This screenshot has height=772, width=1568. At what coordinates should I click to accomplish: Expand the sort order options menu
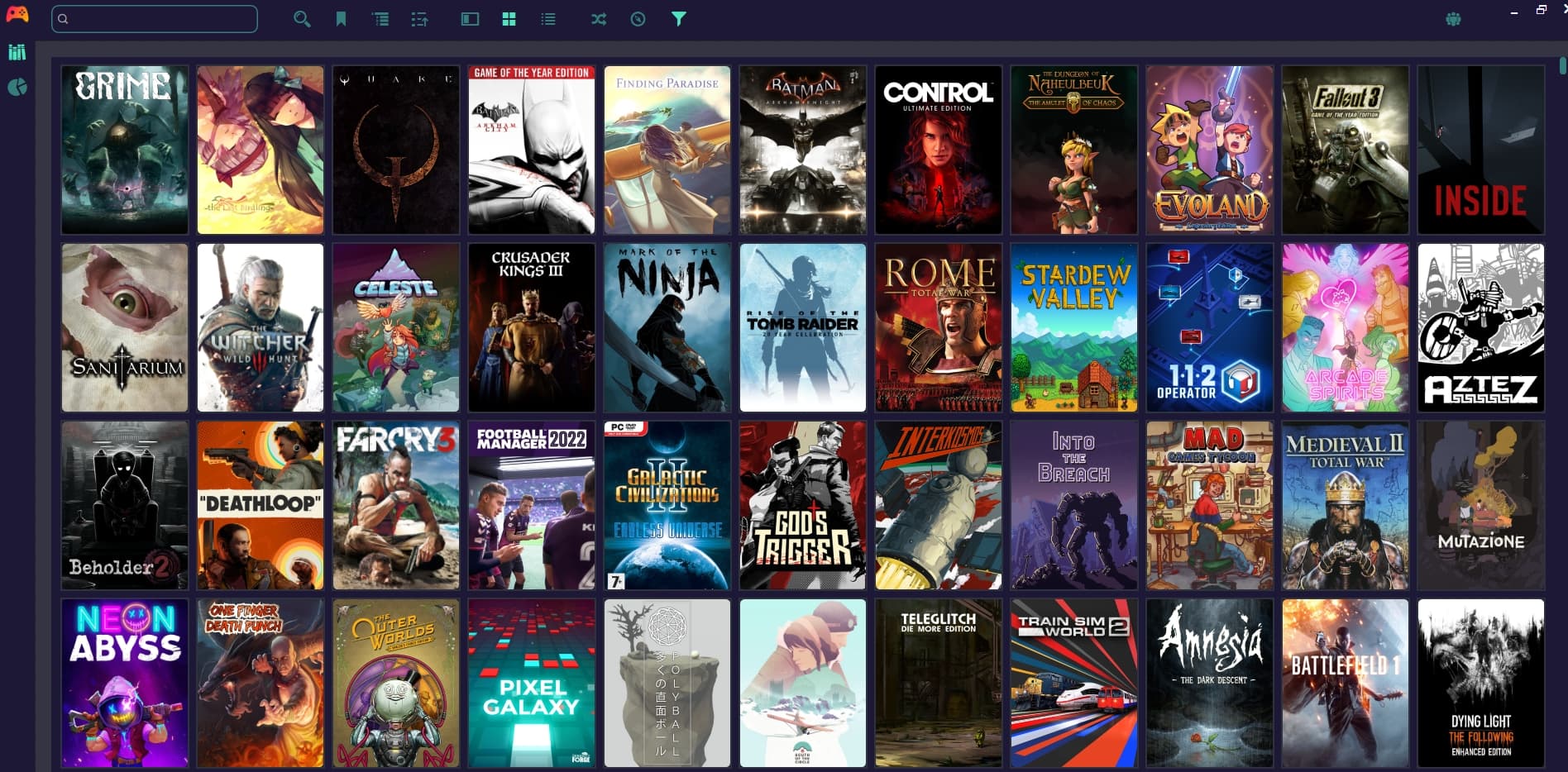(420, 19)
